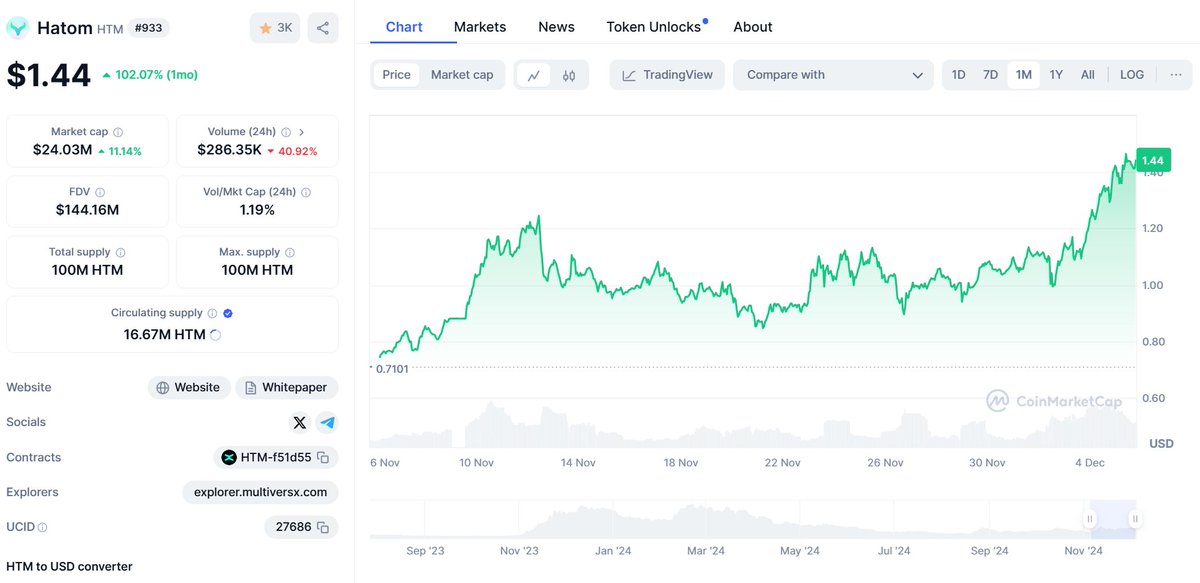Click the circulating supply progress ring

(x=215, y=335)
